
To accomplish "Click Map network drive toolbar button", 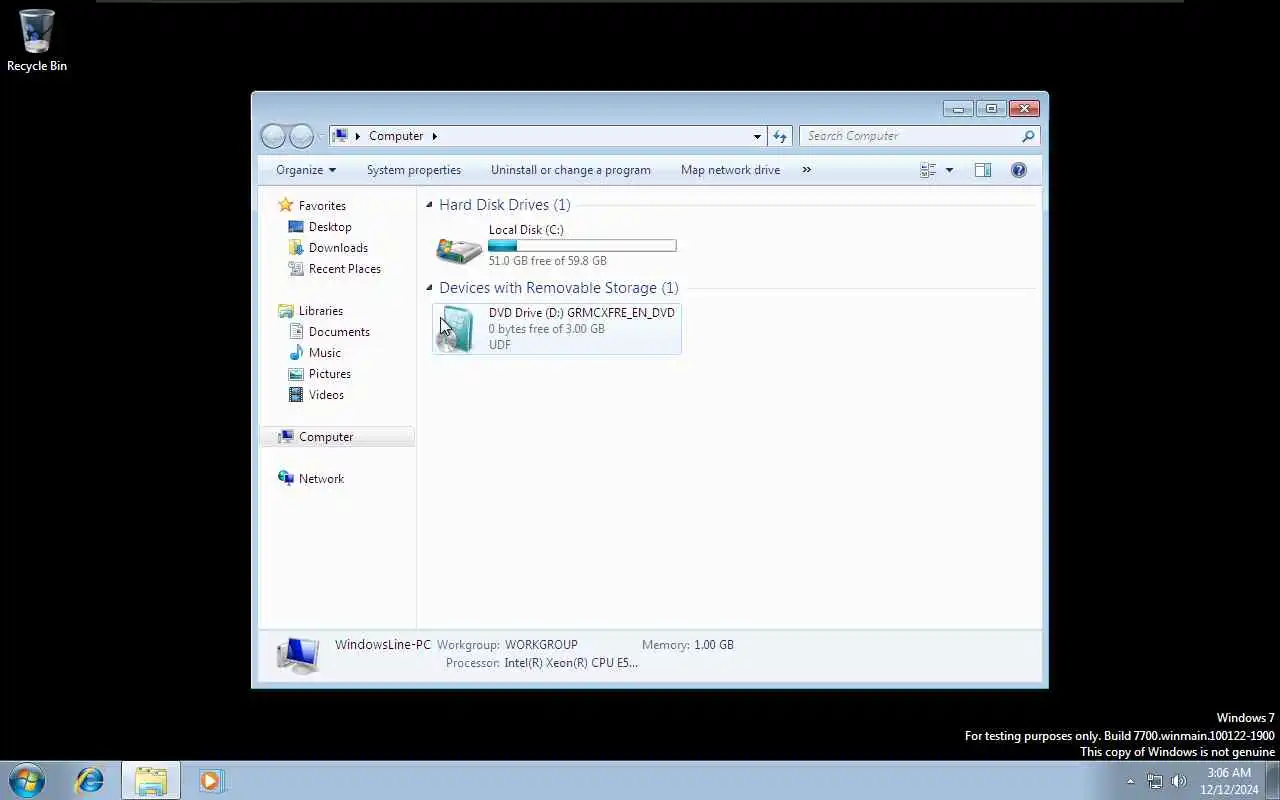I will tap(730, 170).
